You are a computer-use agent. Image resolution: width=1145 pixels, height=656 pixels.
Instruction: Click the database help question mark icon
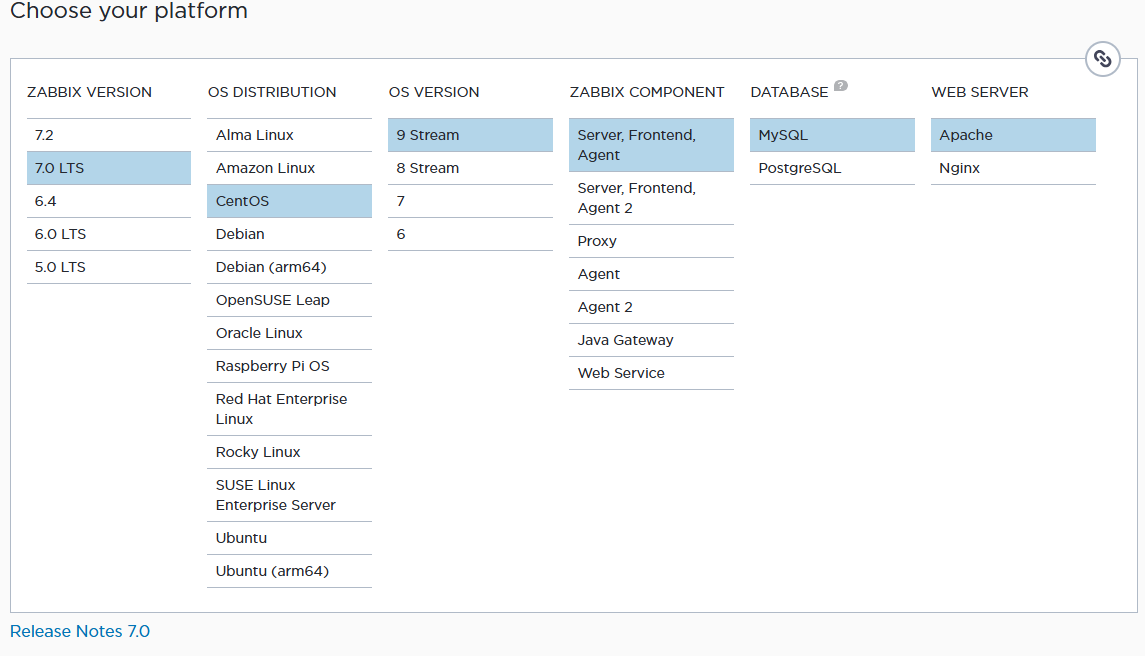841,86
